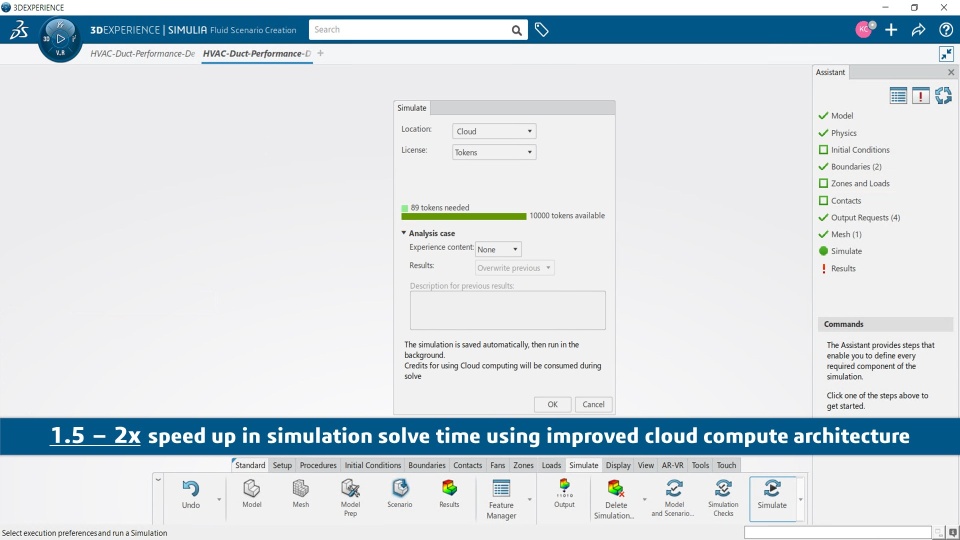
Task: Select the Physics step in Assistant
Action: point(844,133)
